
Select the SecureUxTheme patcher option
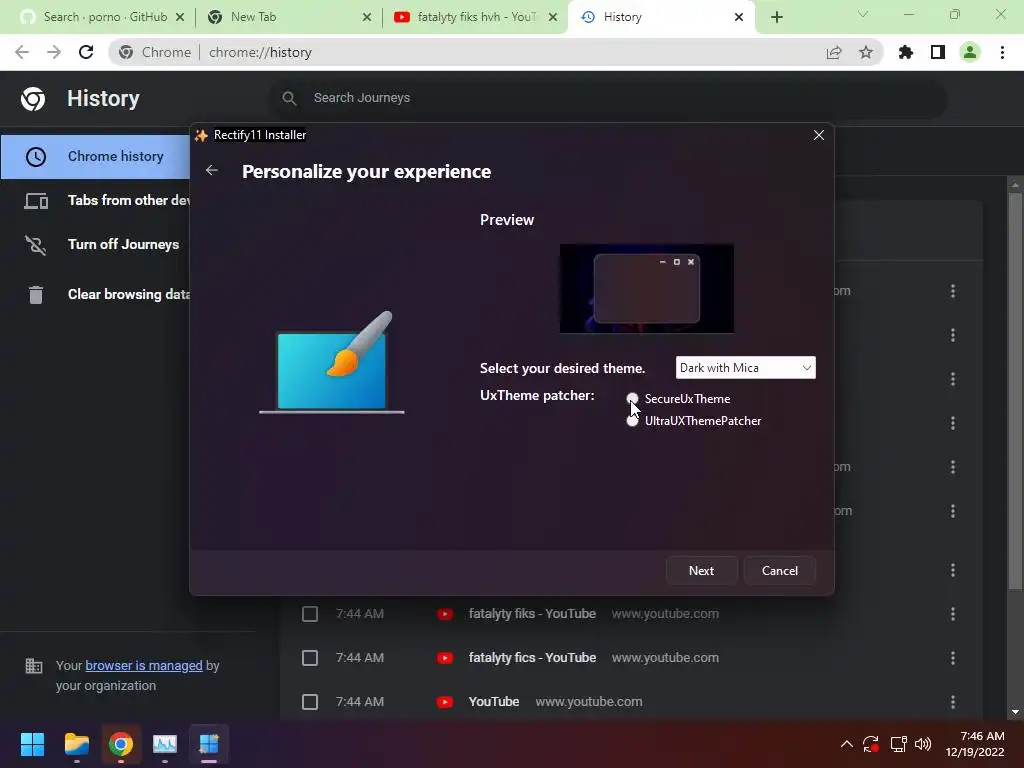point(632,398)
